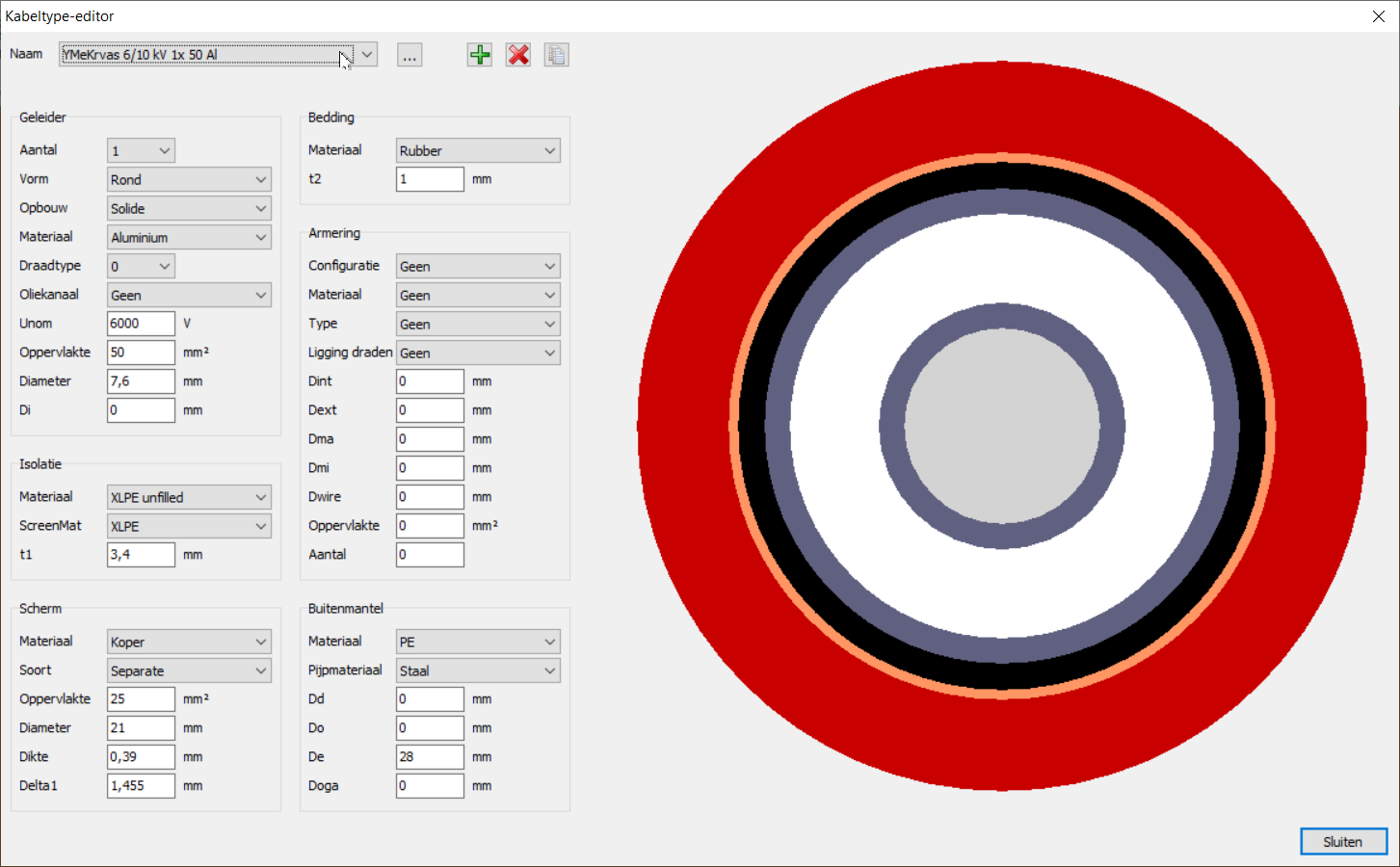Click the Scherm Delta1 input field

(x=141, y=786)
